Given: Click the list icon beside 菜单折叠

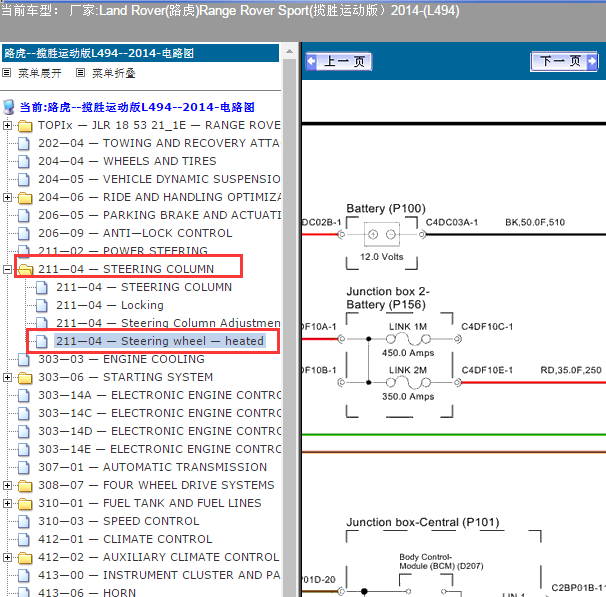Looking at the screenshot, I should pos(80,72).
